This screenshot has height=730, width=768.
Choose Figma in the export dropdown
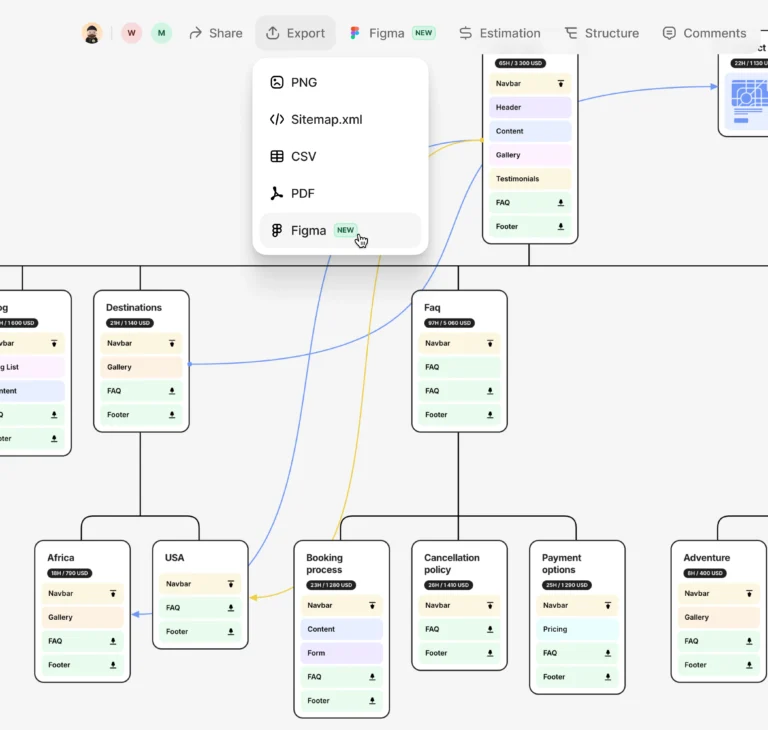tap(340, 230)
